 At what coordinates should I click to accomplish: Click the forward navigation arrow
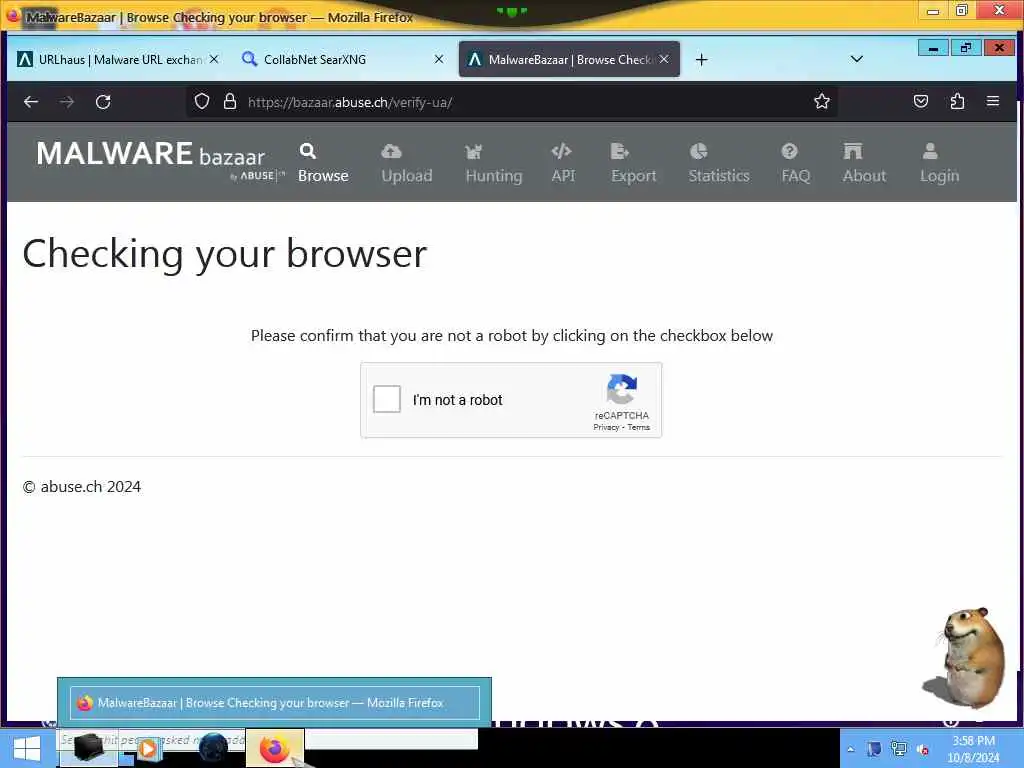pos(67,102)
